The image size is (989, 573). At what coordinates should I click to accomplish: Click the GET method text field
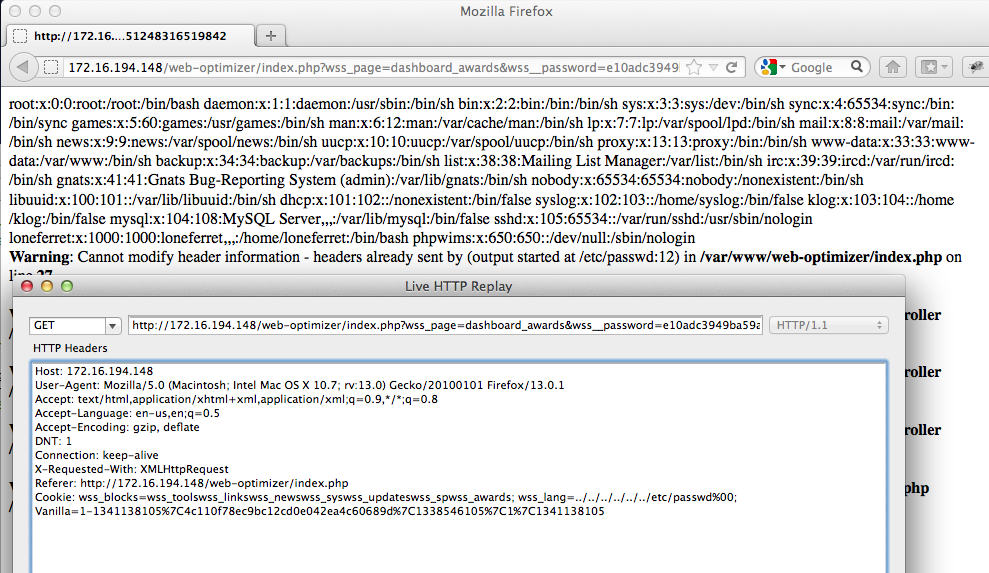(67, 326)
